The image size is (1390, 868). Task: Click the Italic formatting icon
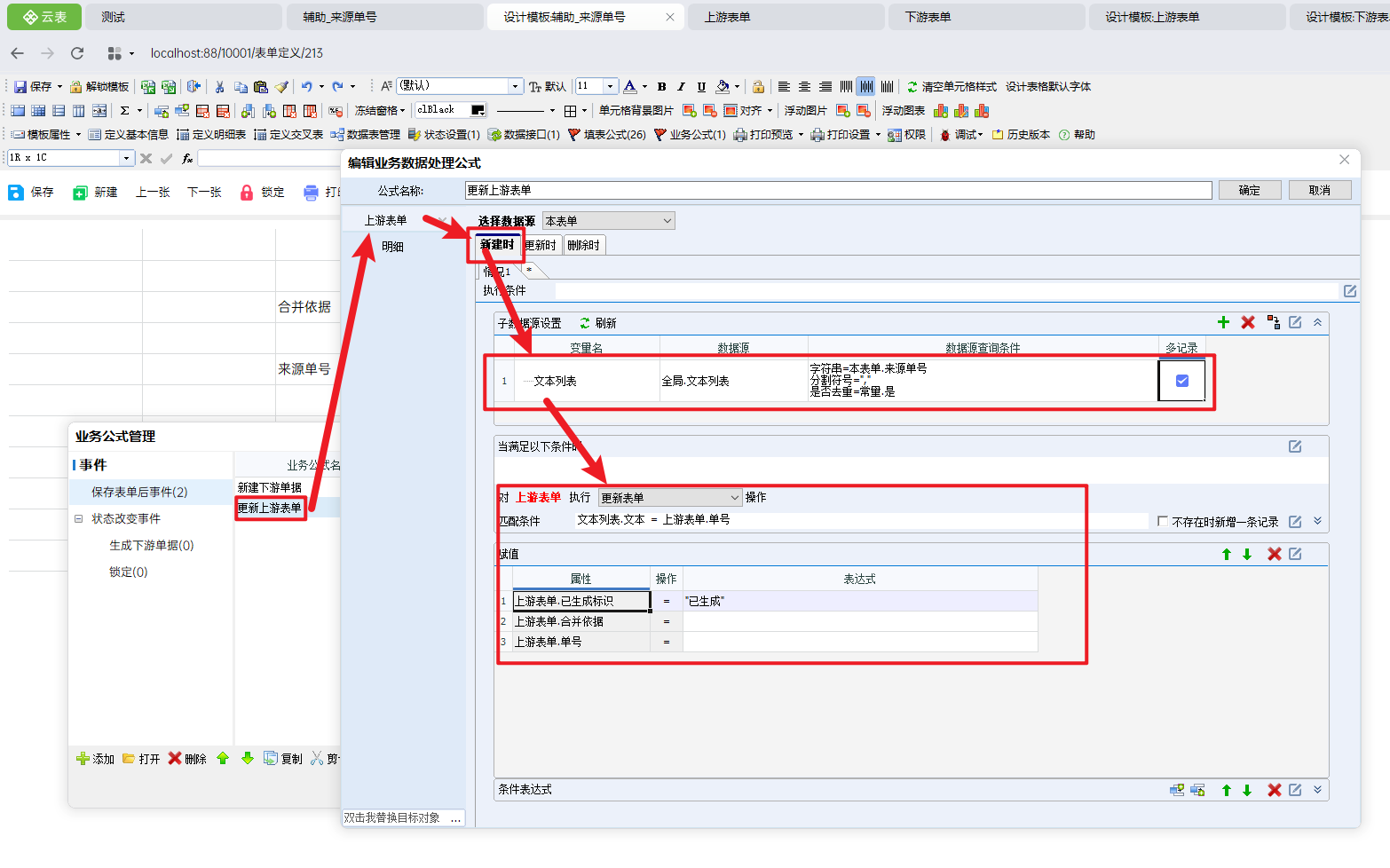coord(681,87)
